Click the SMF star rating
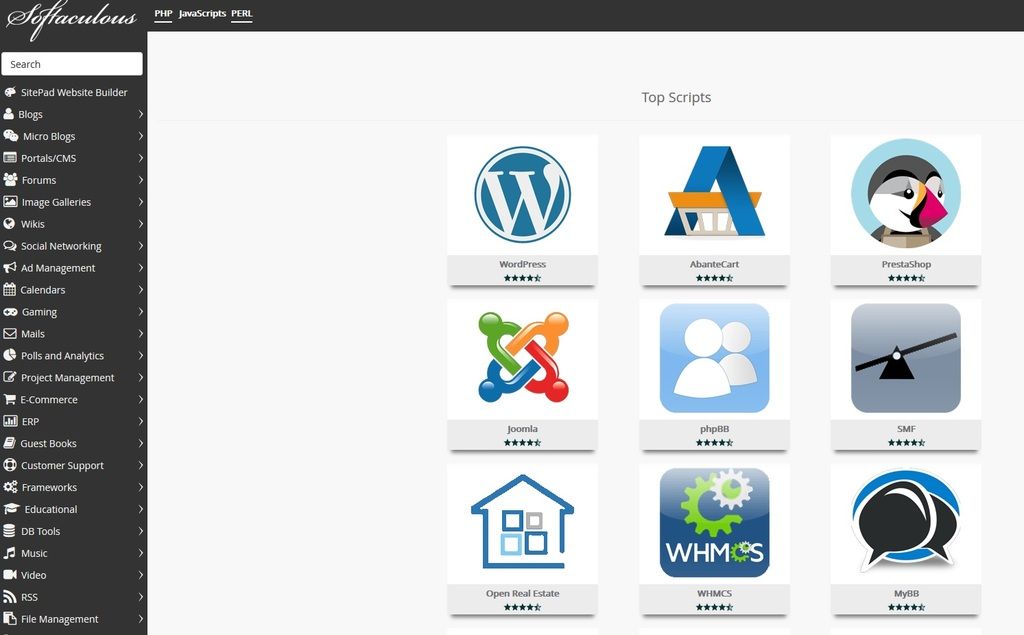Viewport: 1024px width, 635px height. point(906,442)
